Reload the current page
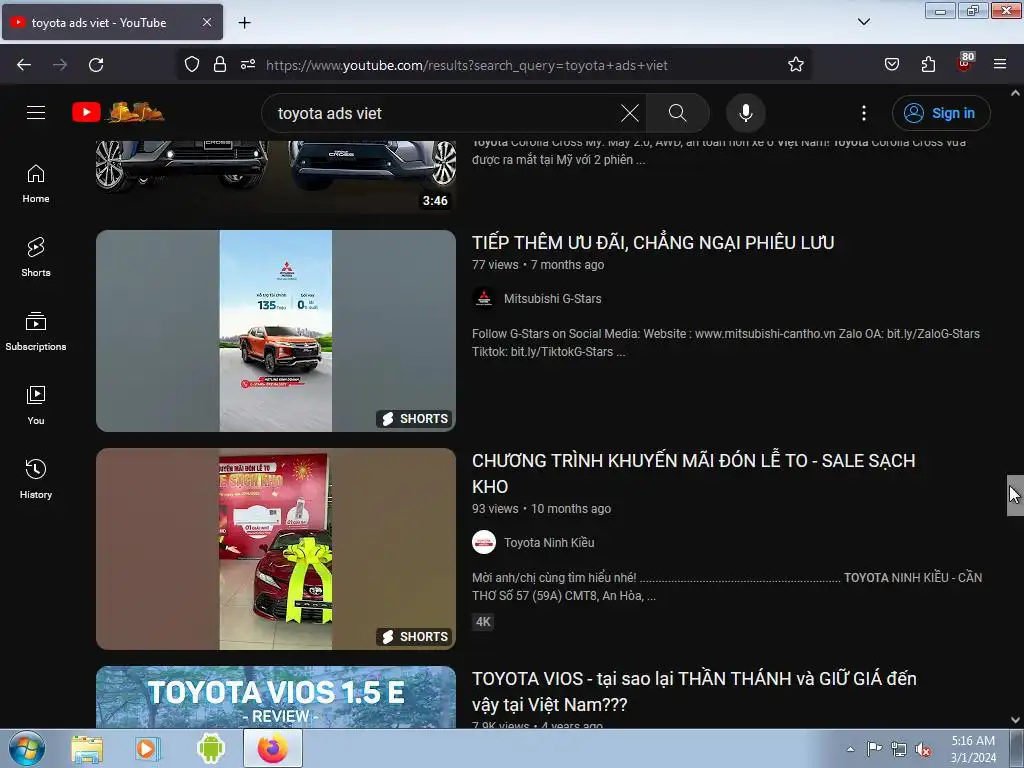Screen dimensions: 1024x768 96,65
